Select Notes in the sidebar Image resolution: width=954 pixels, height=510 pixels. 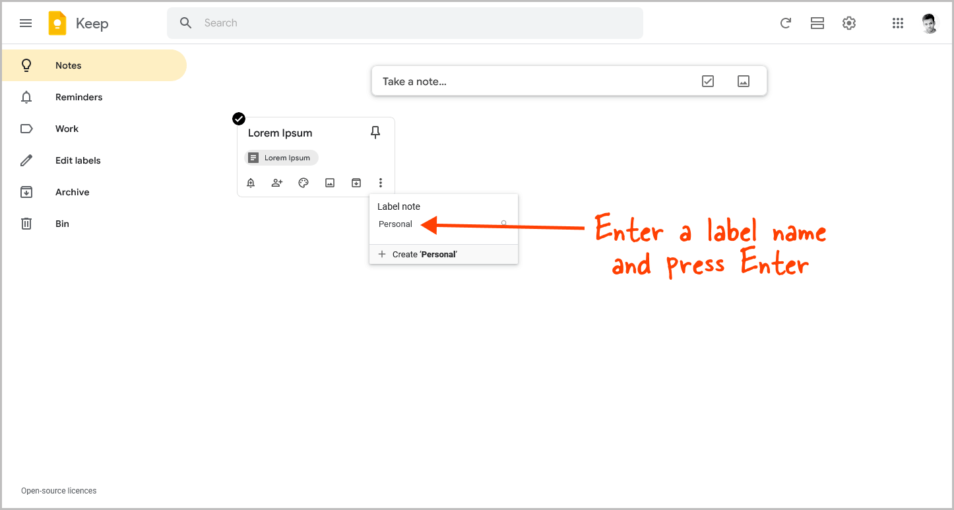pyautogui.click(x=94, y=65)
